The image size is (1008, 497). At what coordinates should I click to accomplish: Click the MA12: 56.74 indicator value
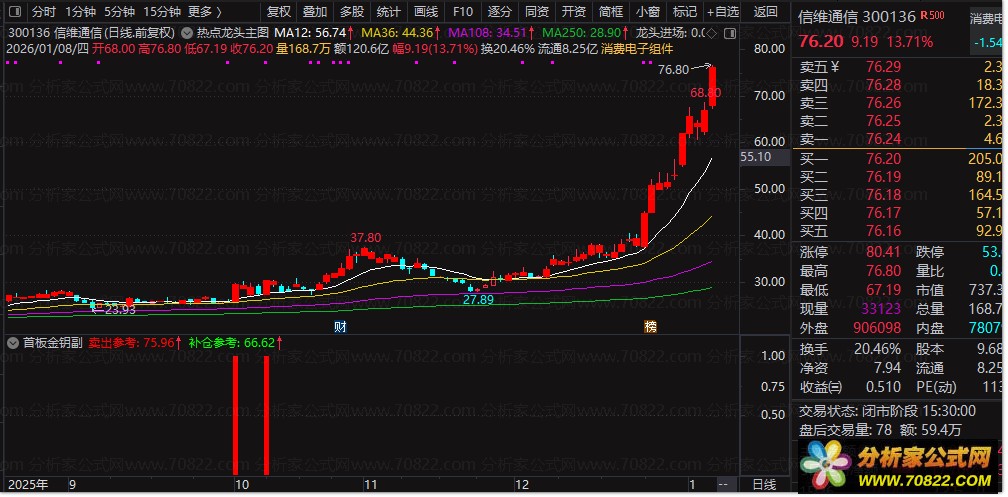click(x=314, y=32)
